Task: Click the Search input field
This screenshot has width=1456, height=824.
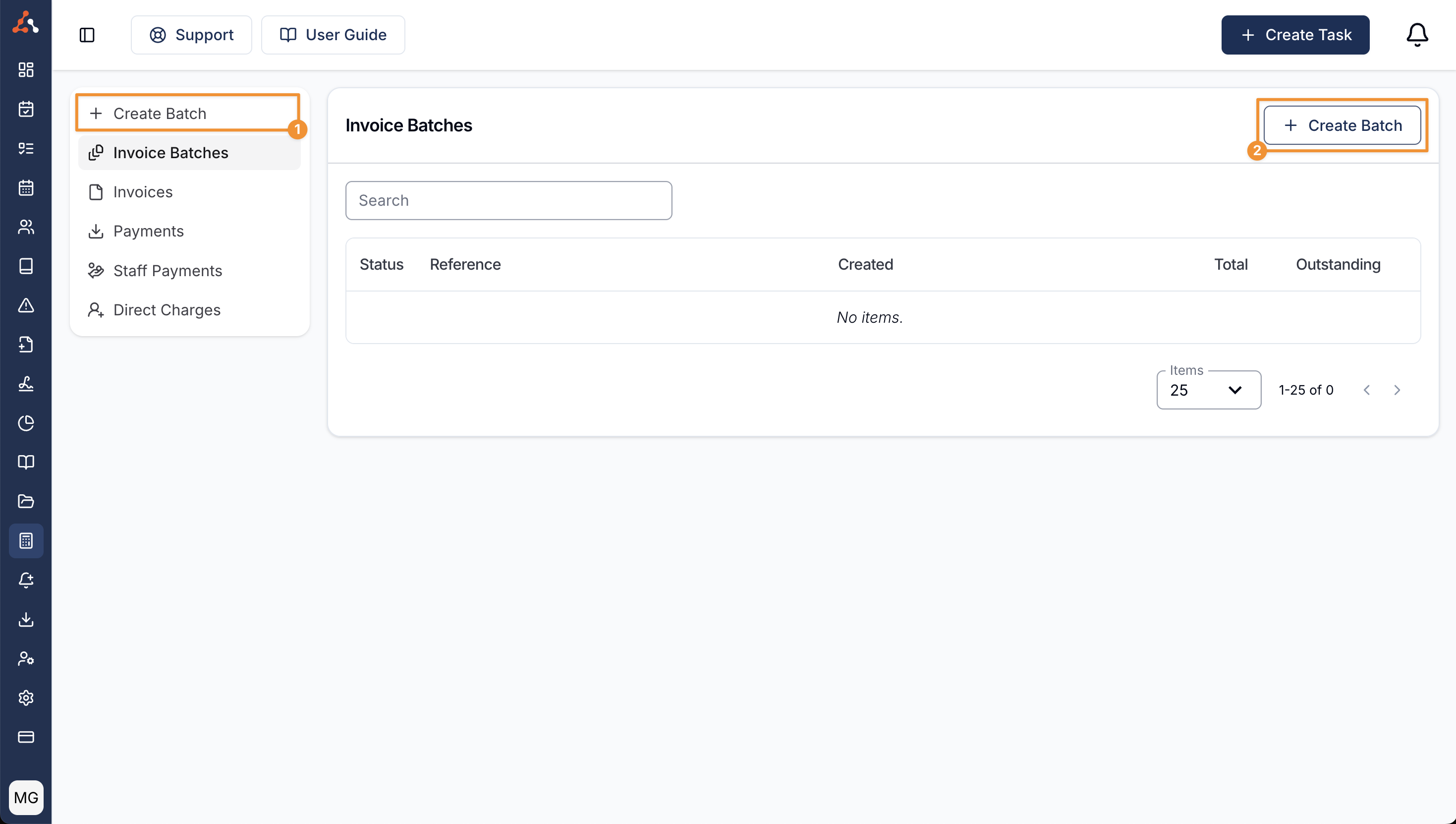Action: 508,200
